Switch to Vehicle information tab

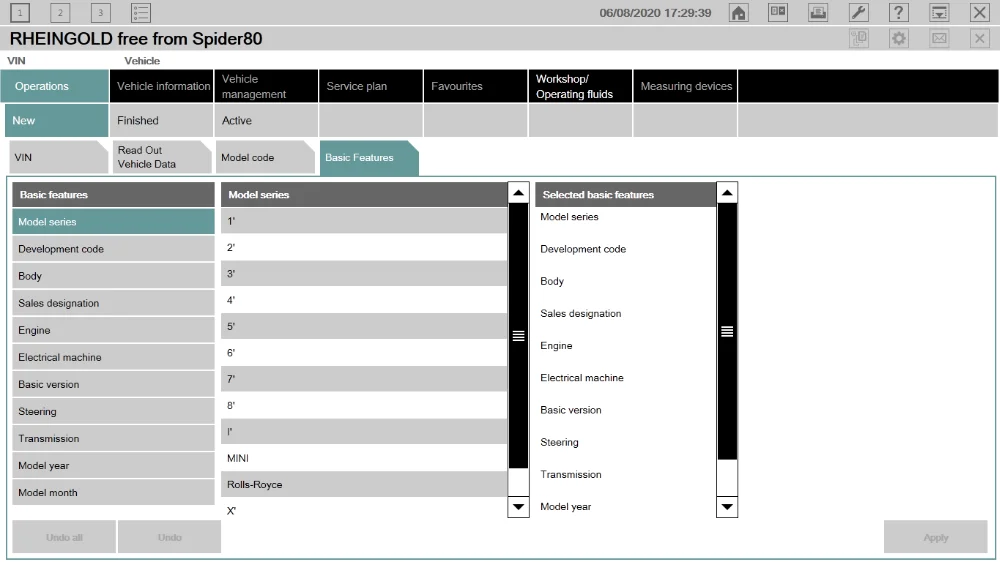tap(162, 86)
